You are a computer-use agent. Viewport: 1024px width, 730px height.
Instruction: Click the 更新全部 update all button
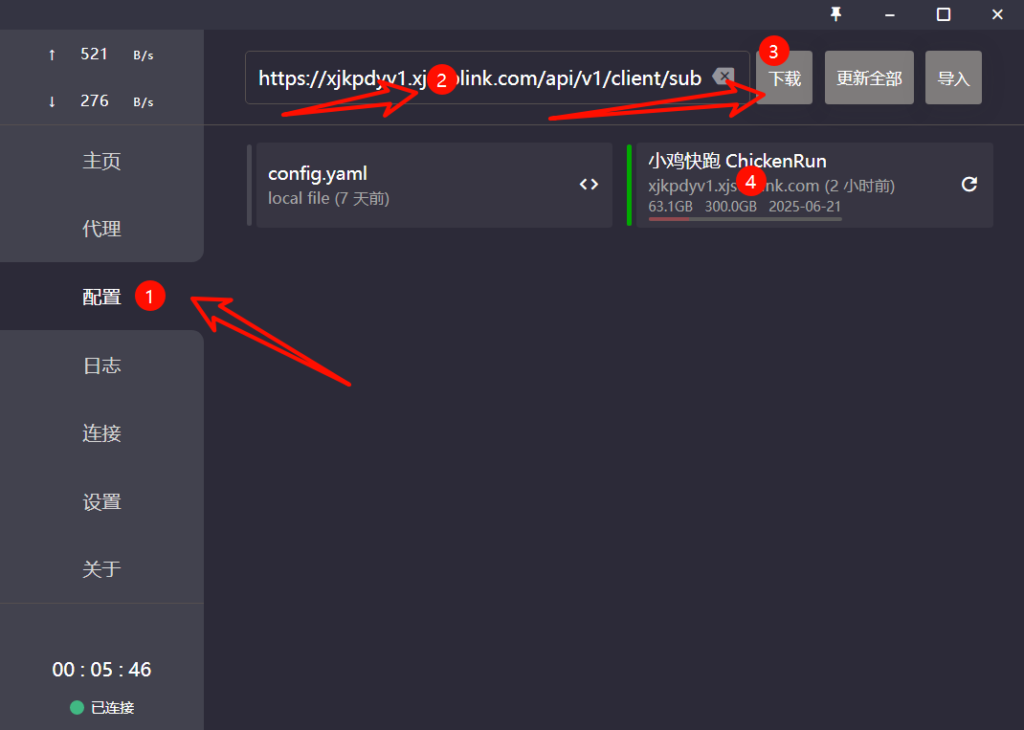(869, 78)
